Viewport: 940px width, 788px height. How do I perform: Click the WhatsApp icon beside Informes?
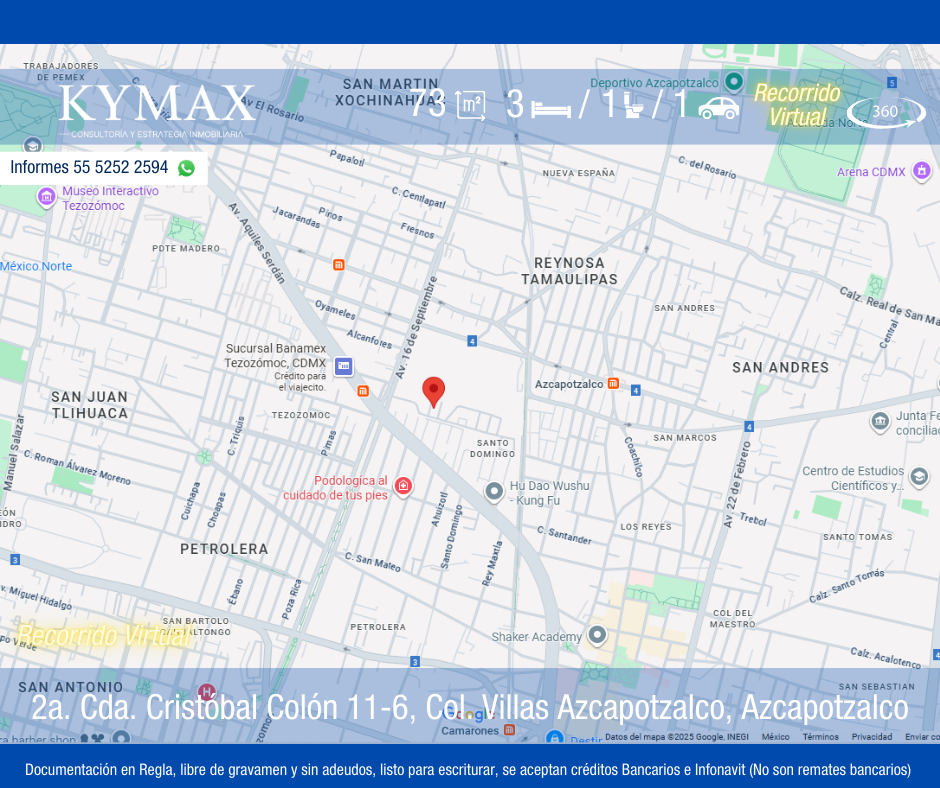[186, 169]
